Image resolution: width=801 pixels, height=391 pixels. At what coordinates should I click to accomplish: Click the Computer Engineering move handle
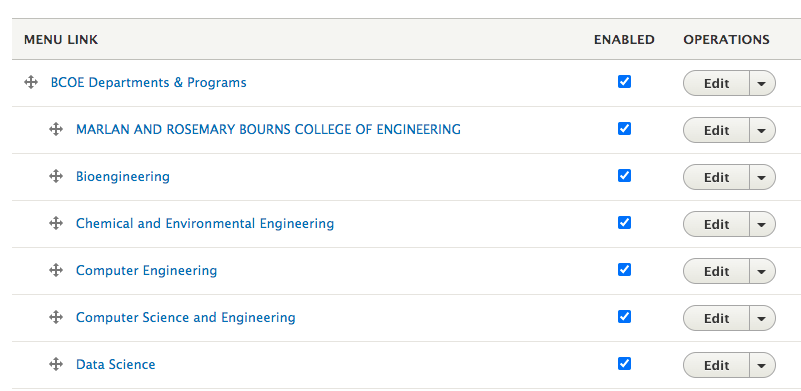[x=56, y=270]
